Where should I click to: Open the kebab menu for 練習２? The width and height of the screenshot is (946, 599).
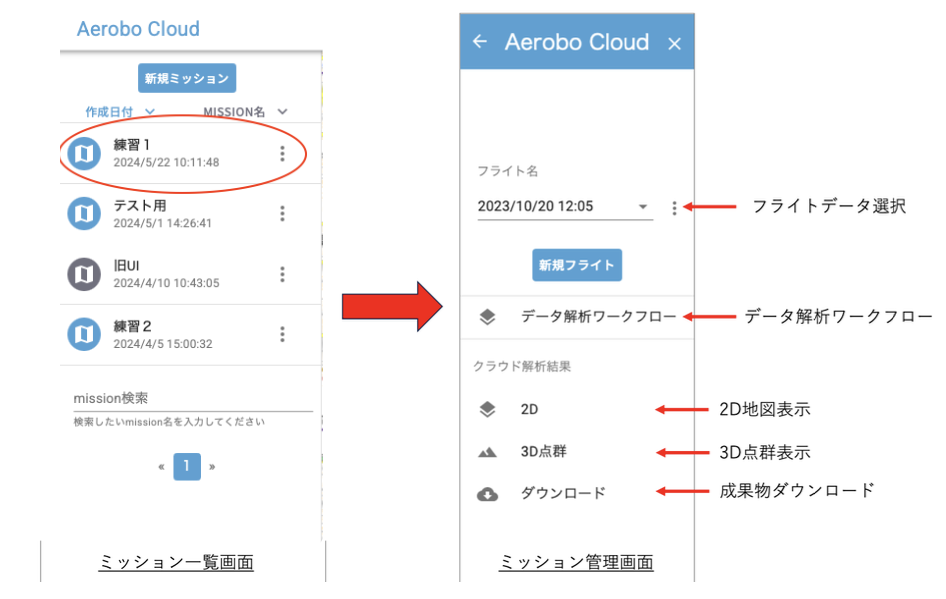click(x=282, y=334)
